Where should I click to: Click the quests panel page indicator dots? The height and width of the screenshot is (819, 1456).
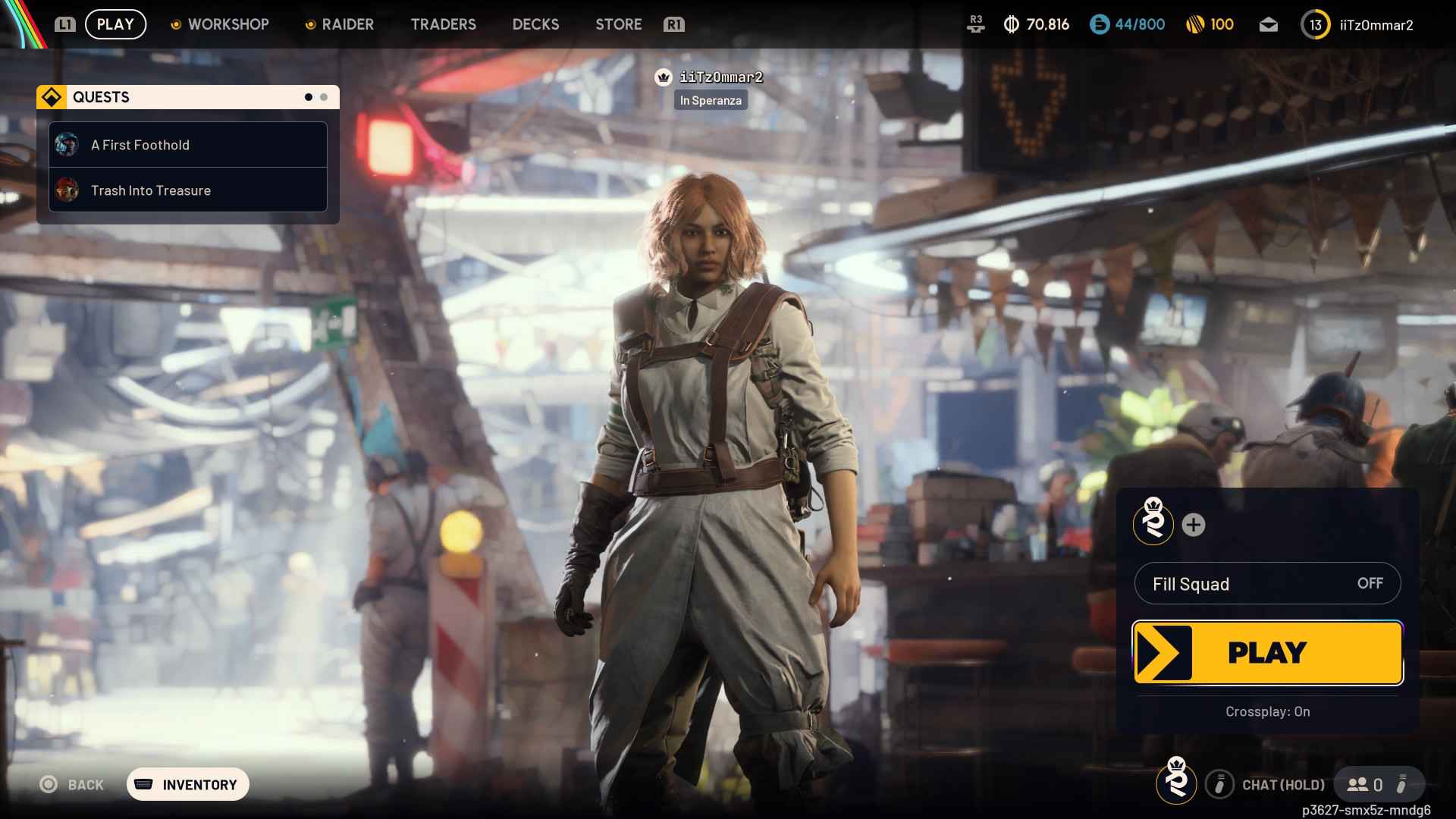click(x=316, y=96)
